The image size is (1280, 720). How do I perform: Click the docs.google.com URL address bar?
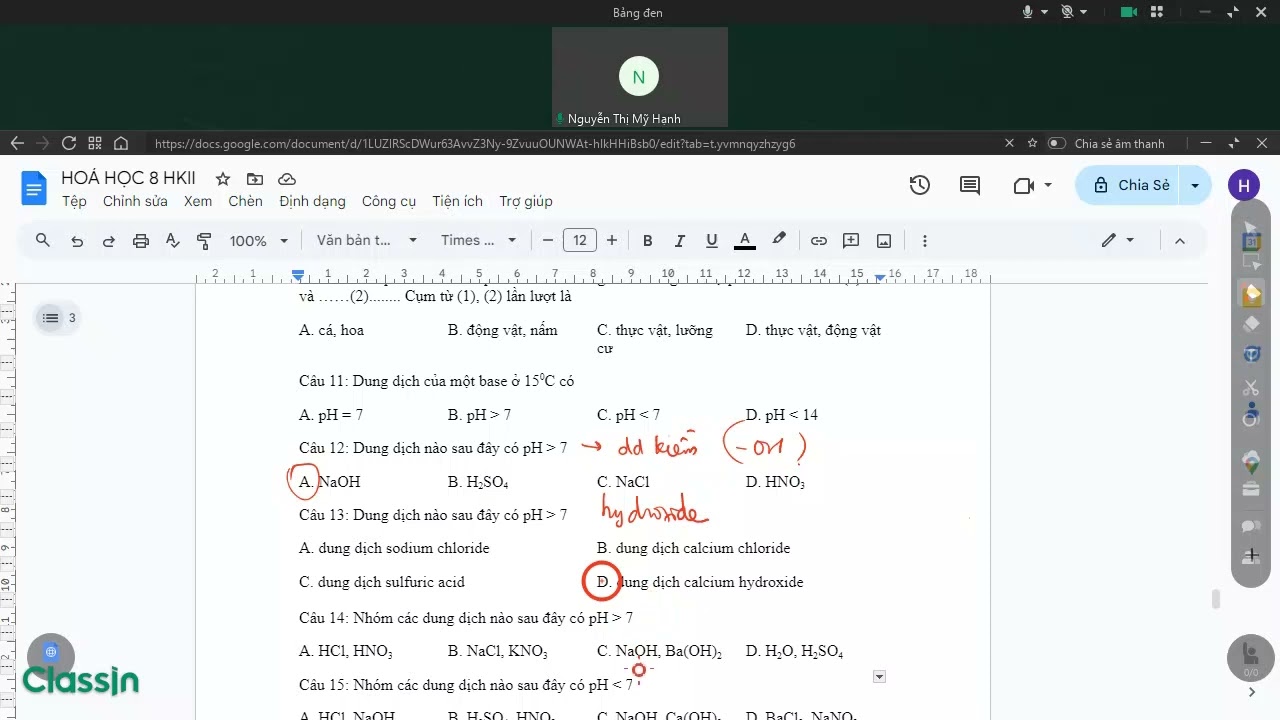point(475,143)
